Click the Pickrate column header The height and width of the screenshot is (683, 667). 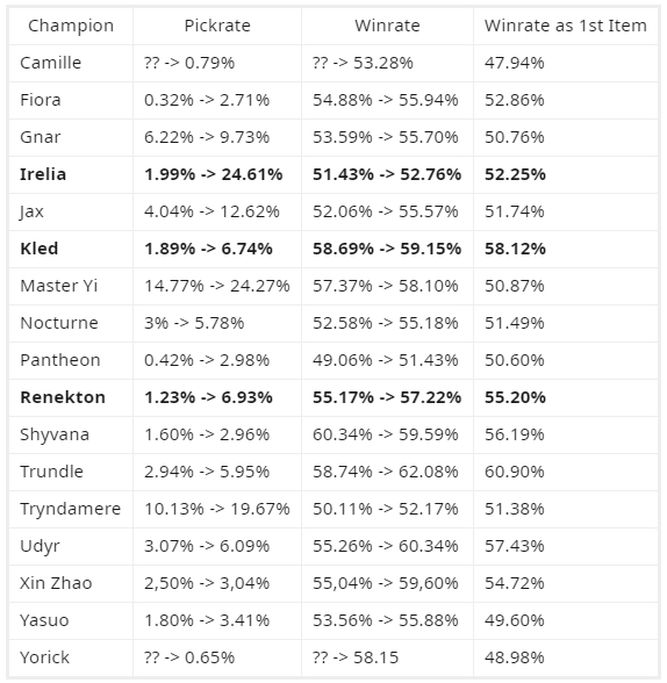click(x=217, y=26)
